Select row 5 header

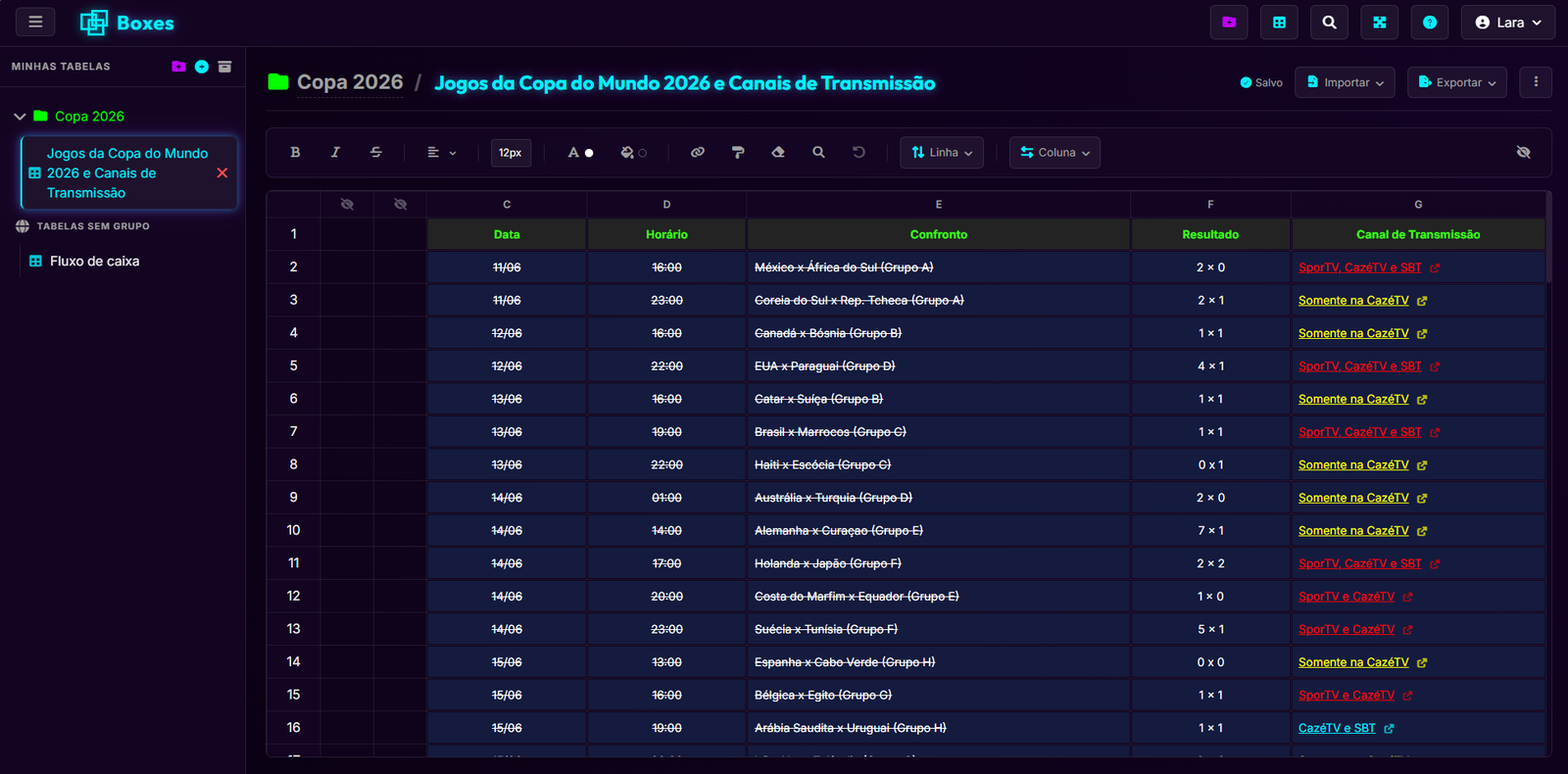coord(293,366)
